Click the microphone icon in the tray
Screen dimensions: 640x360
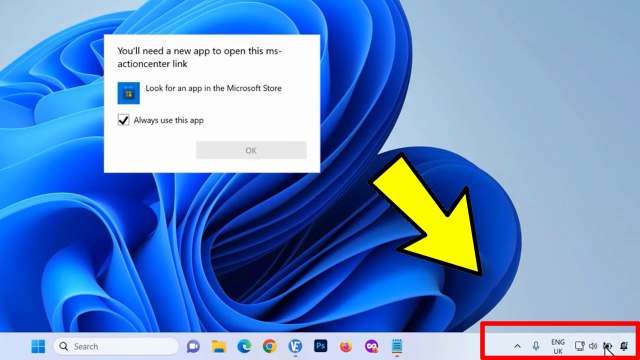(536, 346)
